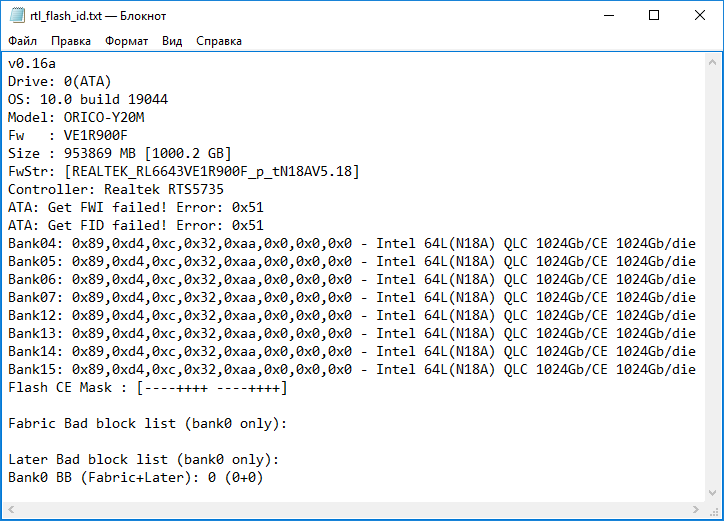Click the Notepad icon in title bar

[17, 15]
